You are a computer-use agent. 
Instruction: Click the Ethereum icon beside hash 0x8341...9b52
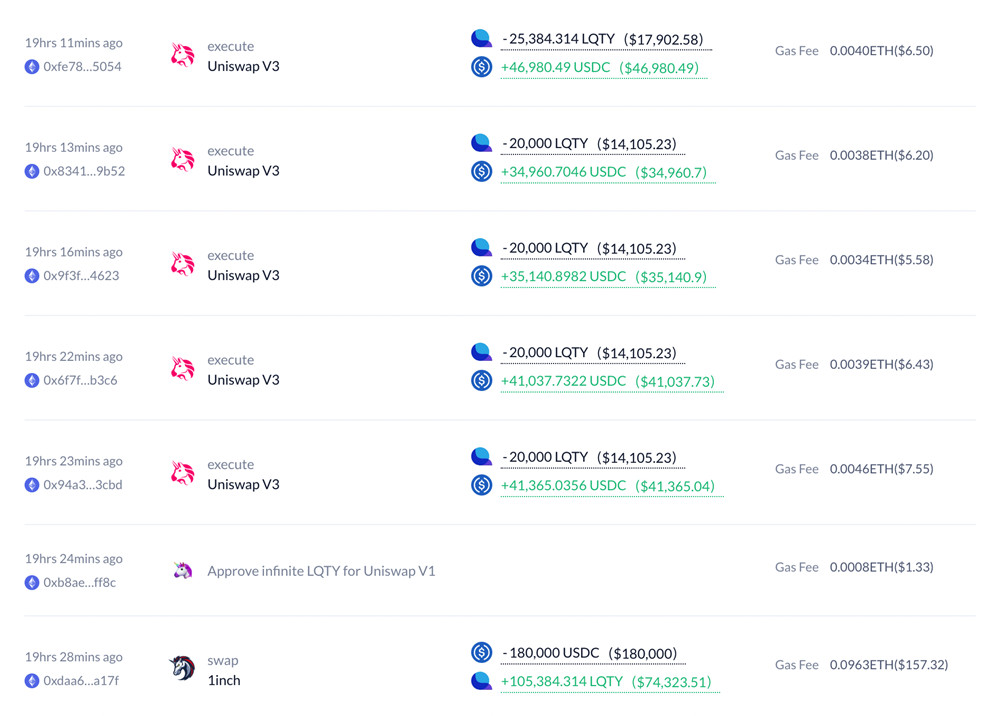32,171
